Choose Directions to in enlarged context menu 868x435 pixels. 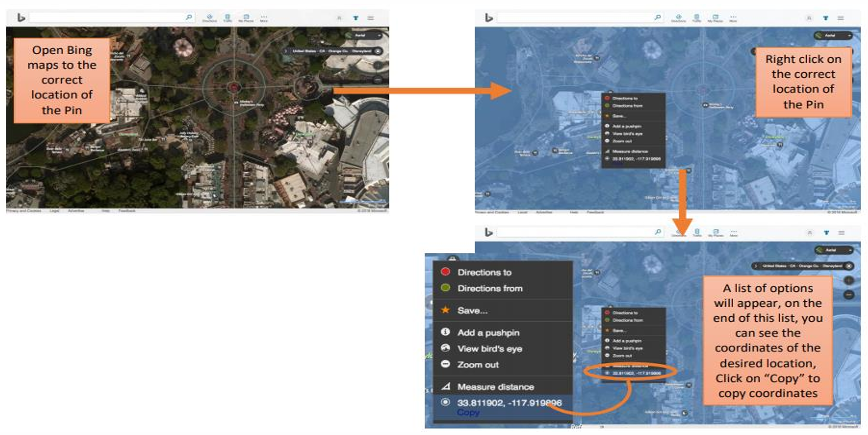[503, 272]
